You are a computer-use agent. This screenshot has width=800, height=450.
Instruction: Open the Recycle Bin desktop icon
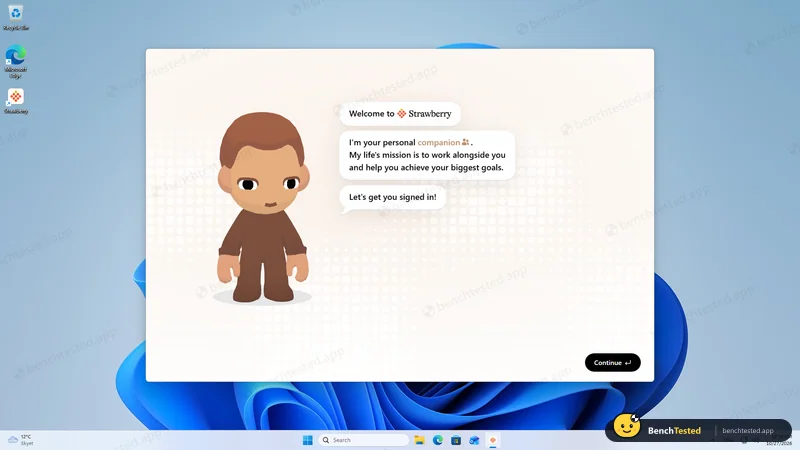tap(15, 17)
